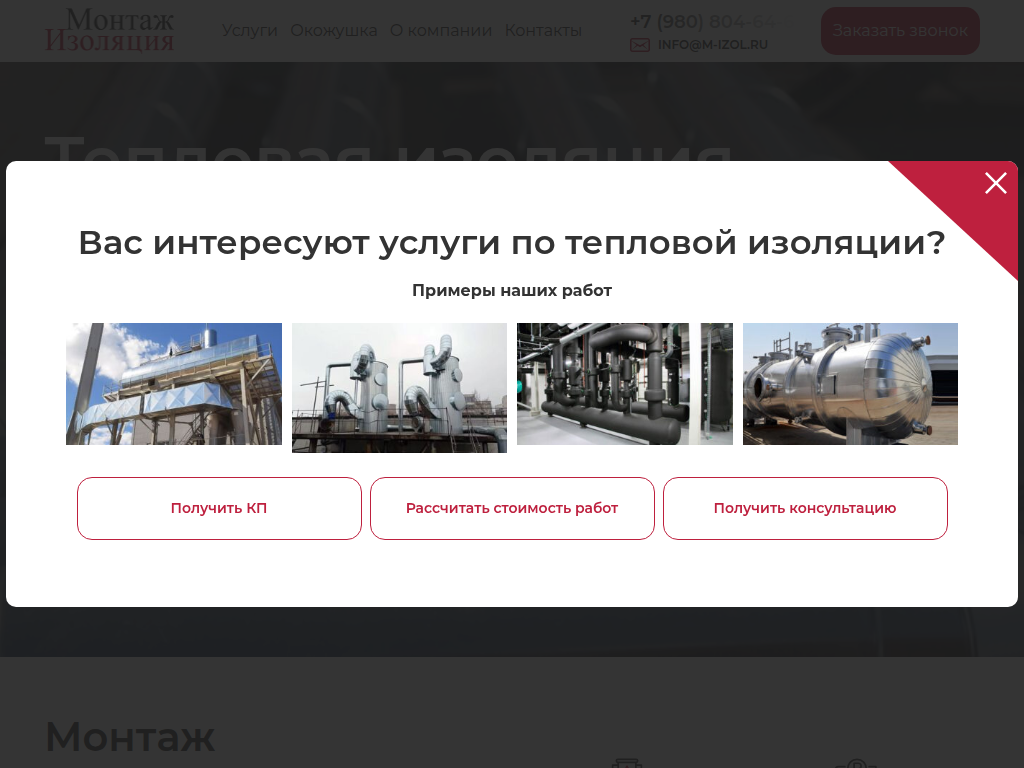Click the Заказать звонок button
Screen dimensions: 1024x768
coord(899,31)
